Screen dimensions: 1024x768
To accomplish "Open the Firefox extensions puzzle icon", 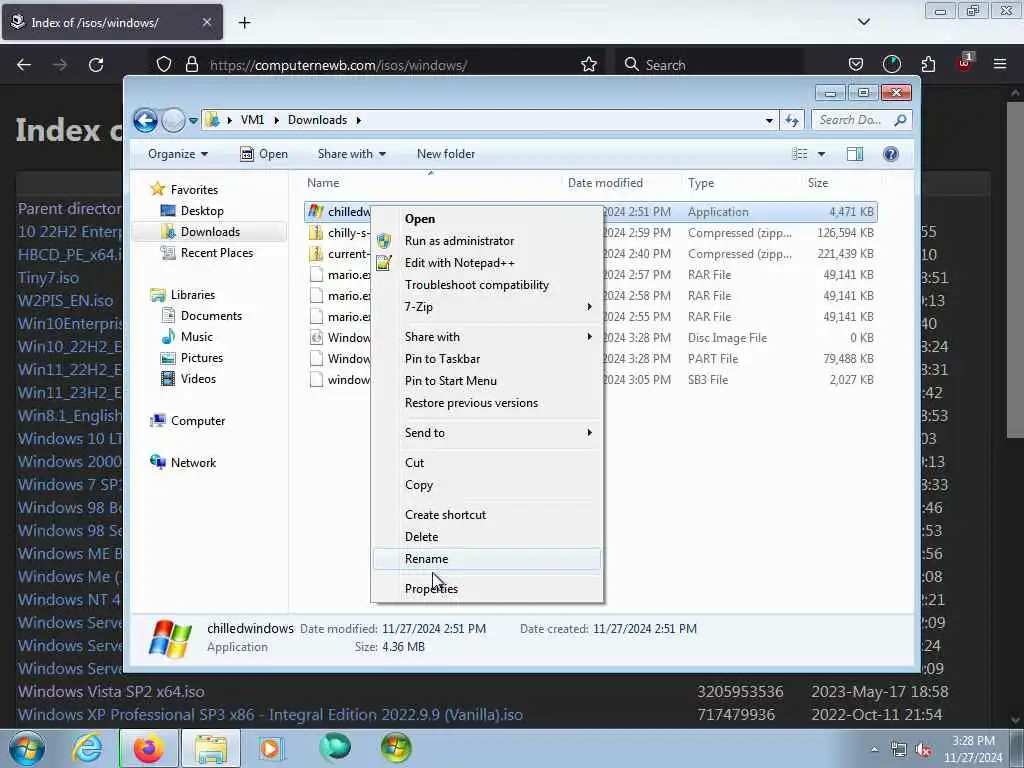I will click(x=928, y=65).
